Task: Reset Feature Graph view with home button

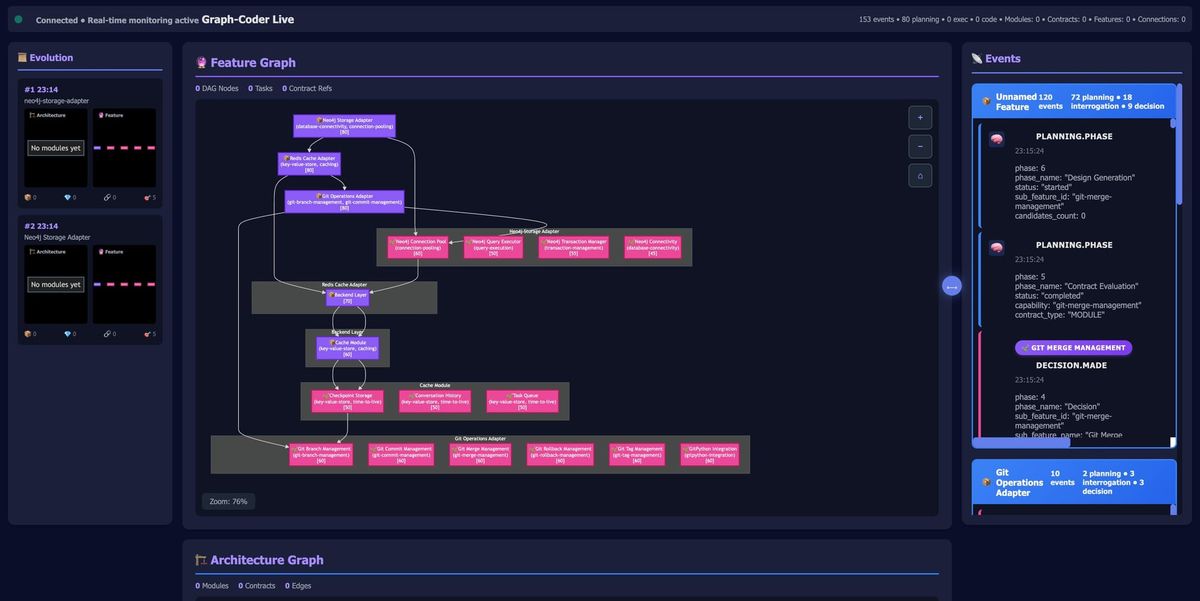Action: (x=920, y=175)
